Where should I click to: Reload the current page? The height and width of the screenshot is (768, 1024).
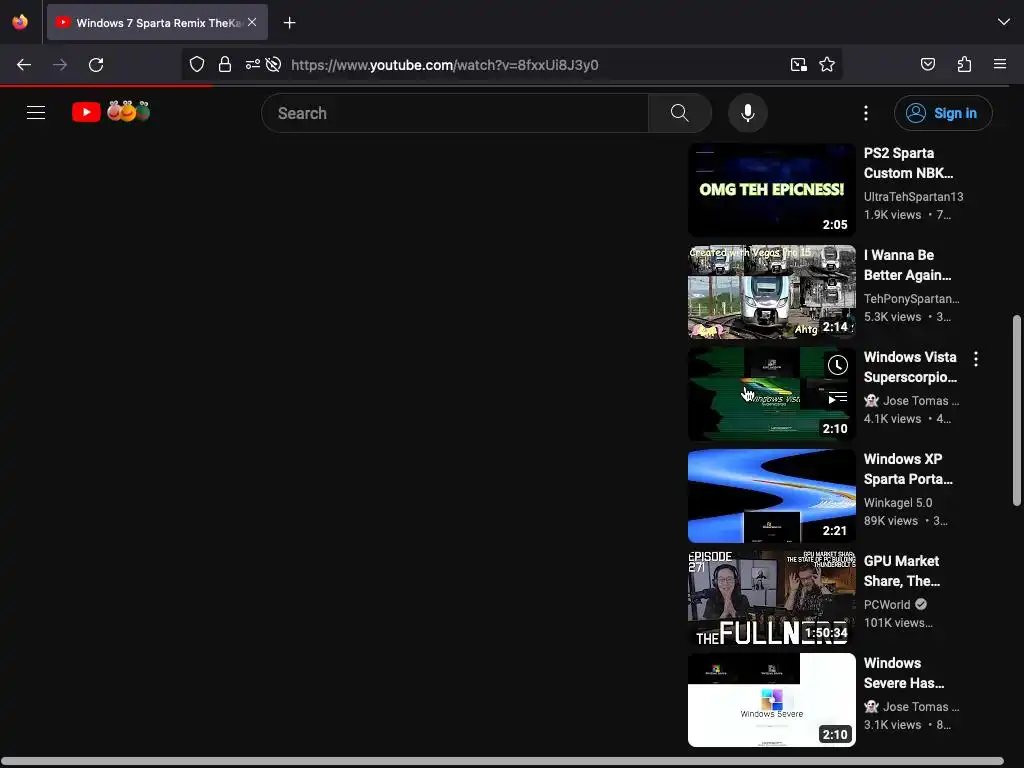(x=96, y=65)
